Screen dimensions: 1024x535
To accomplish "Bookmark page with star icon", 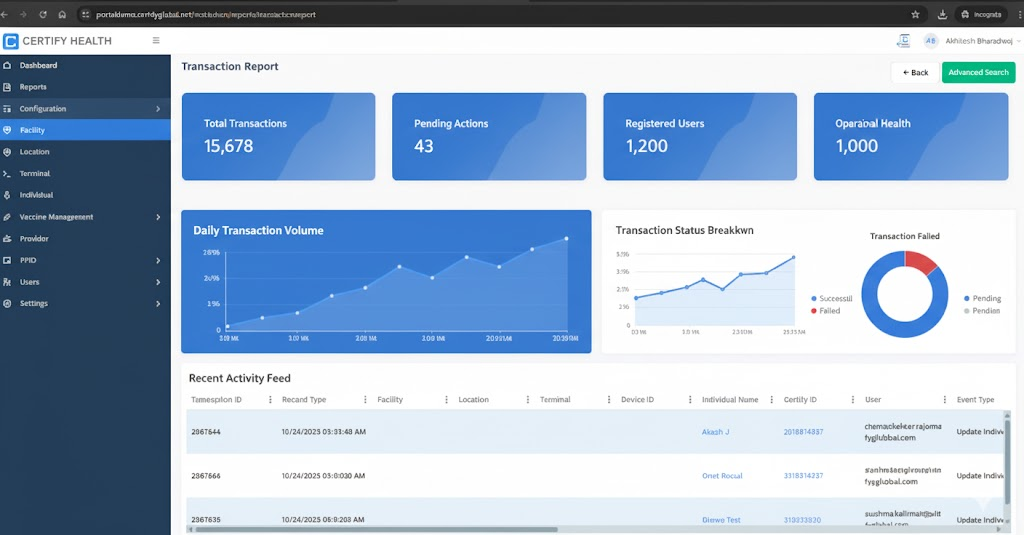I will [x=915, y=14].
